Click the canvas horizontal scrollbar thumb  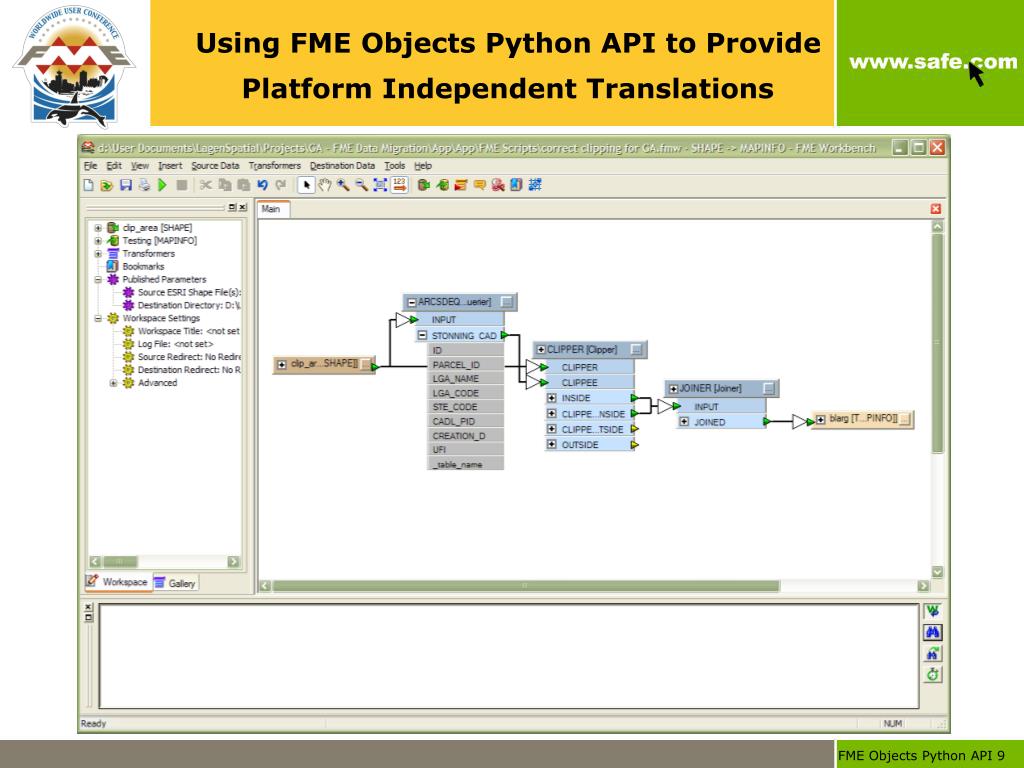pyautogui.click(x=526, y=586)
